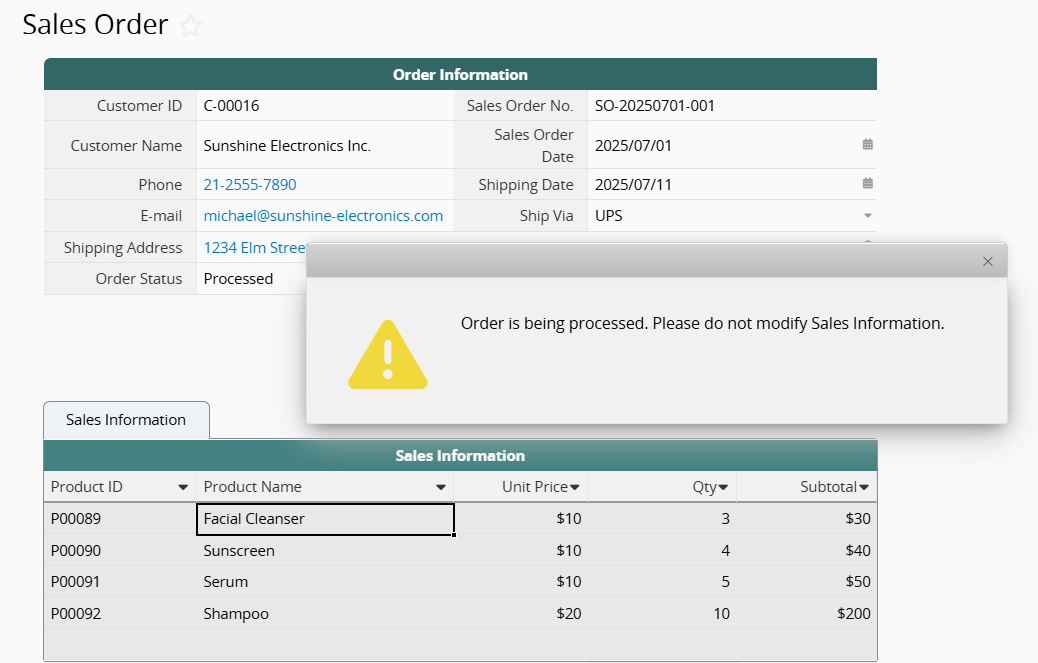Screen dimensions: 1038x663
Task: Switch to the Sales Information tab
Action: [126, 420]
